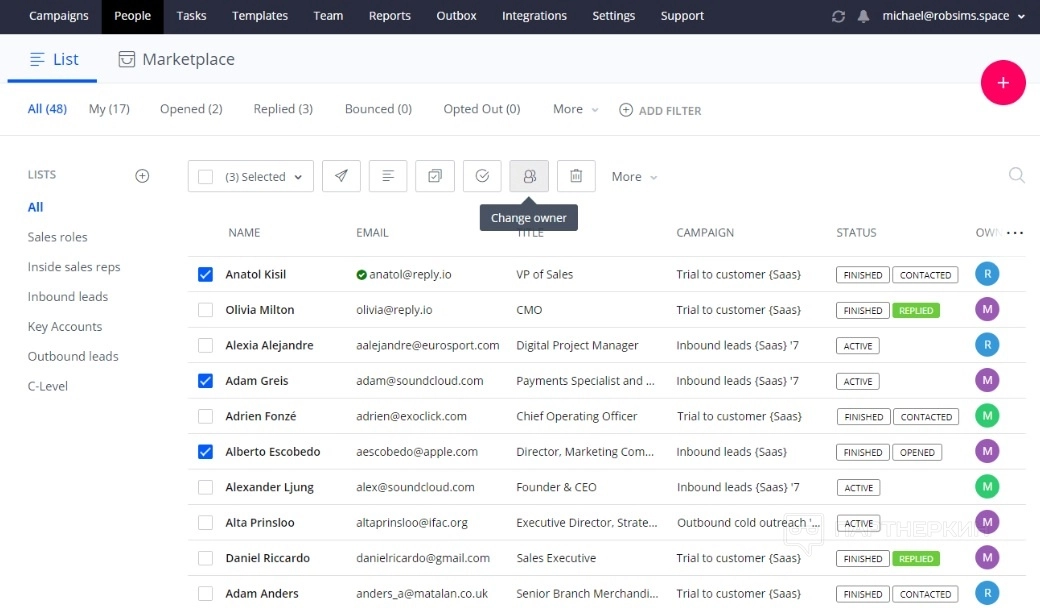1040x608 pixels.
Task: Click owner avatar M for Adam Greis
Action: (987, 380)
